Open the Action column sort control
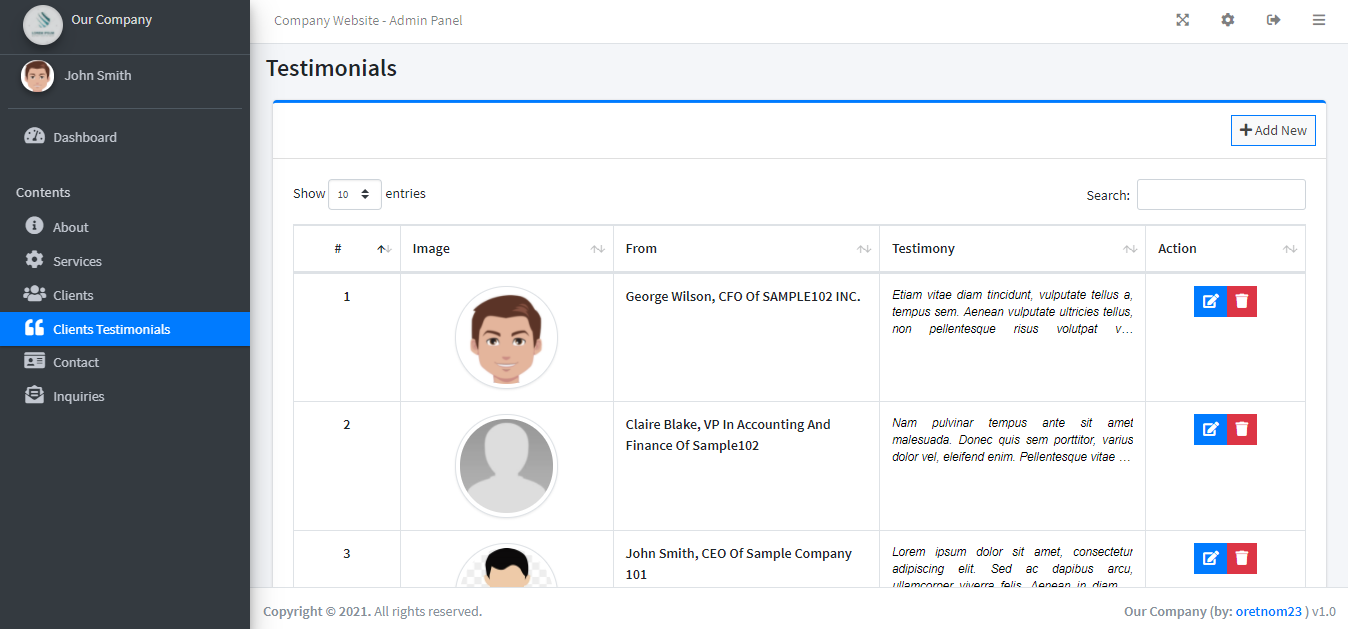 click(1290, 249)
